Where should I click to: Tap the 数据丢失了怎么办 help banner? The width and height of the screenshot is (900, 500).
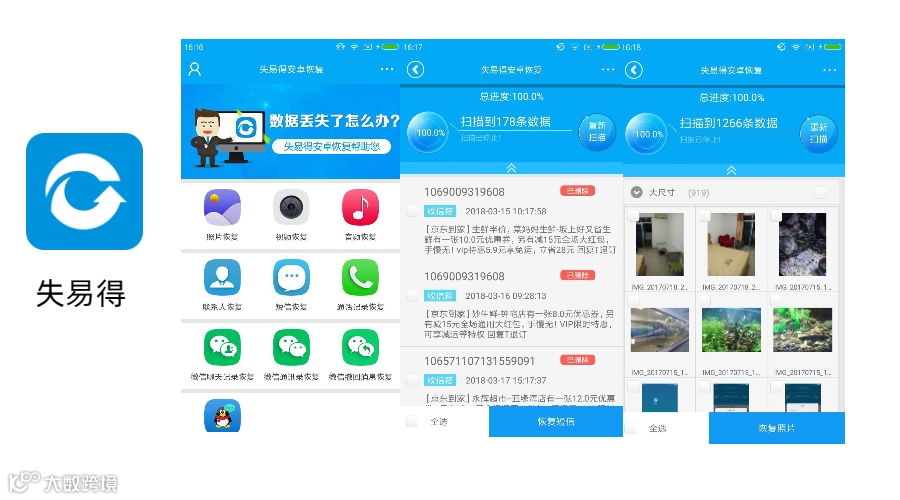click(x=290, y=132)
